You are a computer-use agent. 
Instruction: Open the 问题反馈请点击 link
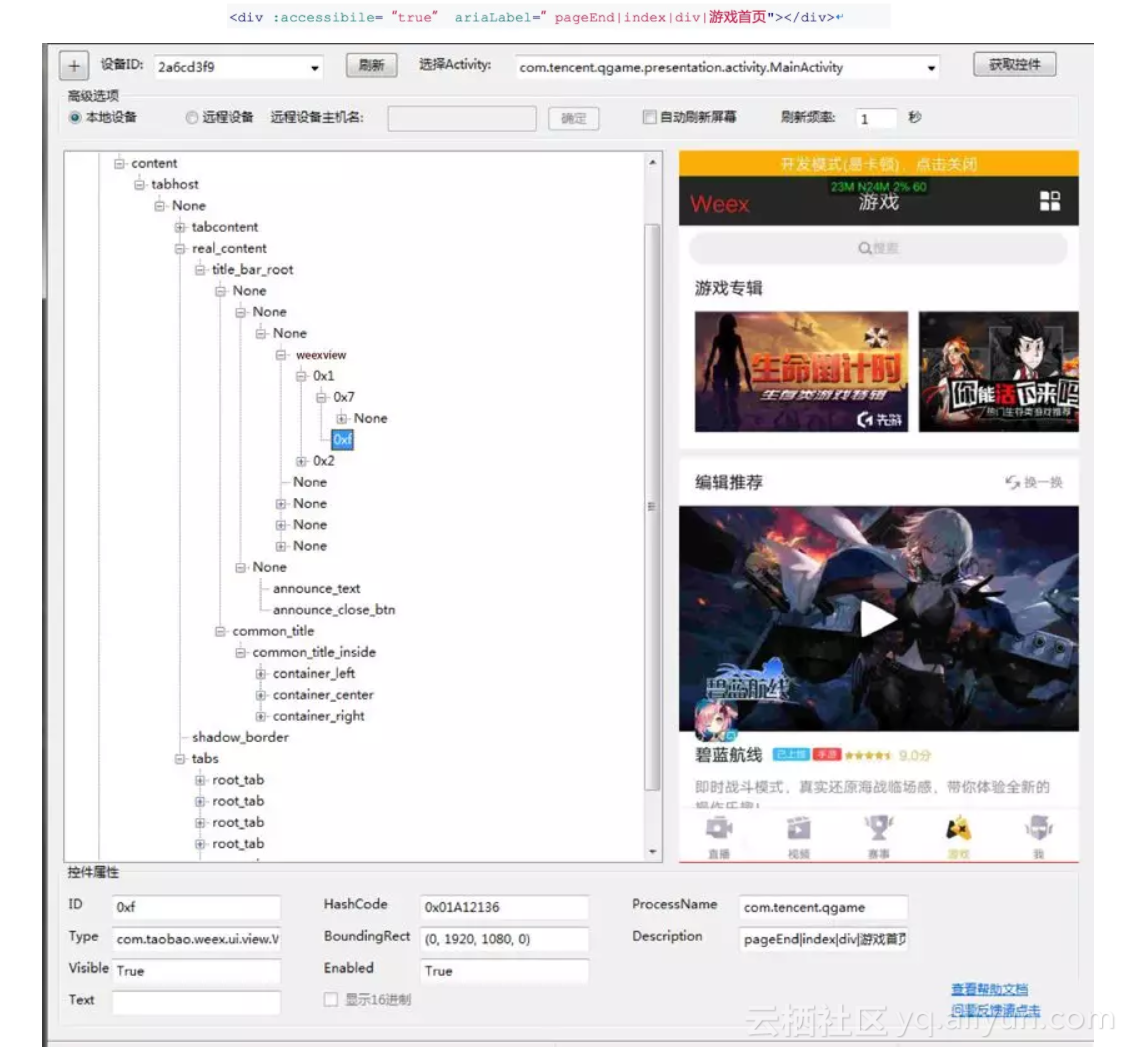995,1011
